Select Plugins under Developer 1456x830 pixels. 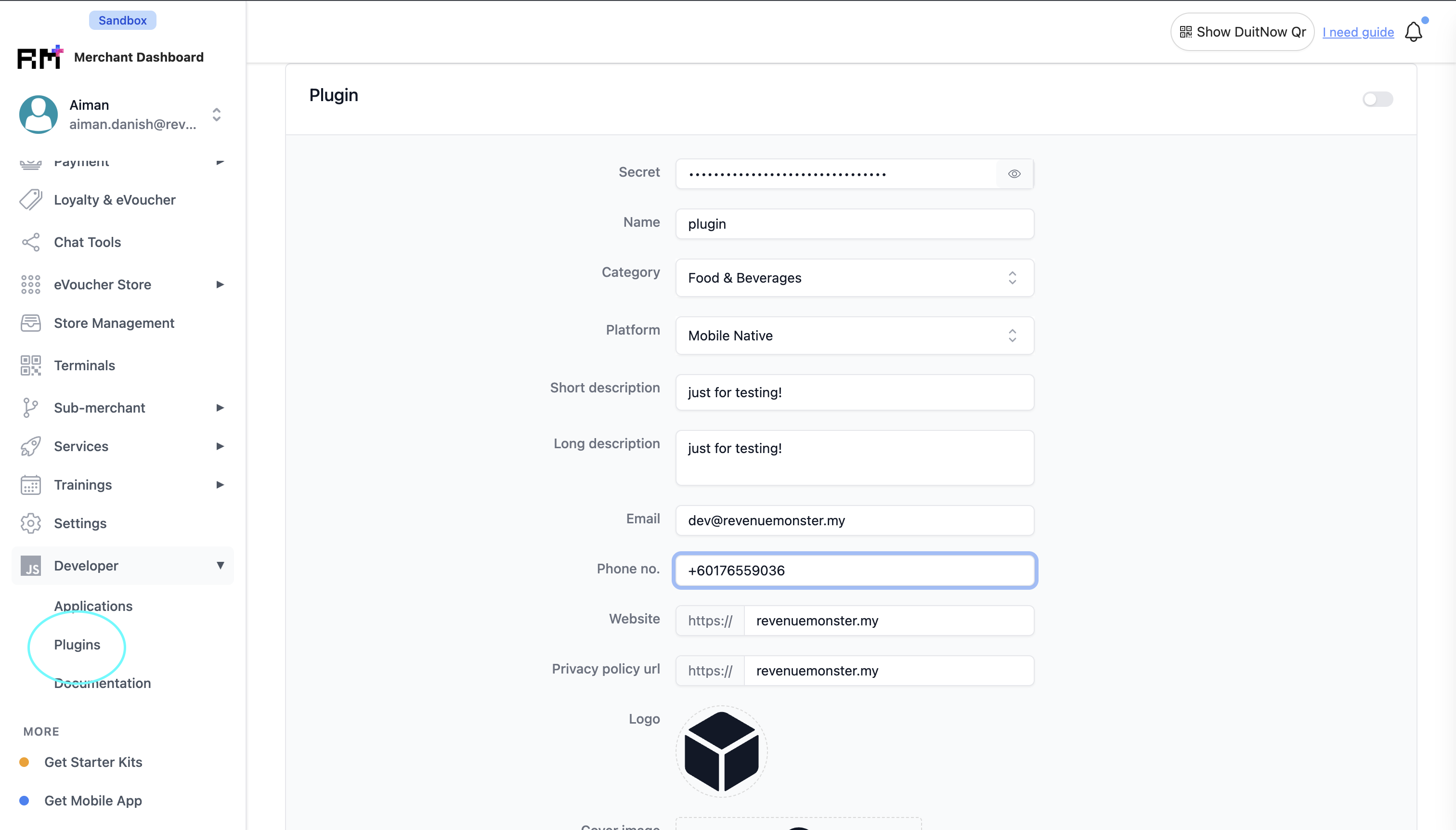pyautogui.click(x=77, y=645)
